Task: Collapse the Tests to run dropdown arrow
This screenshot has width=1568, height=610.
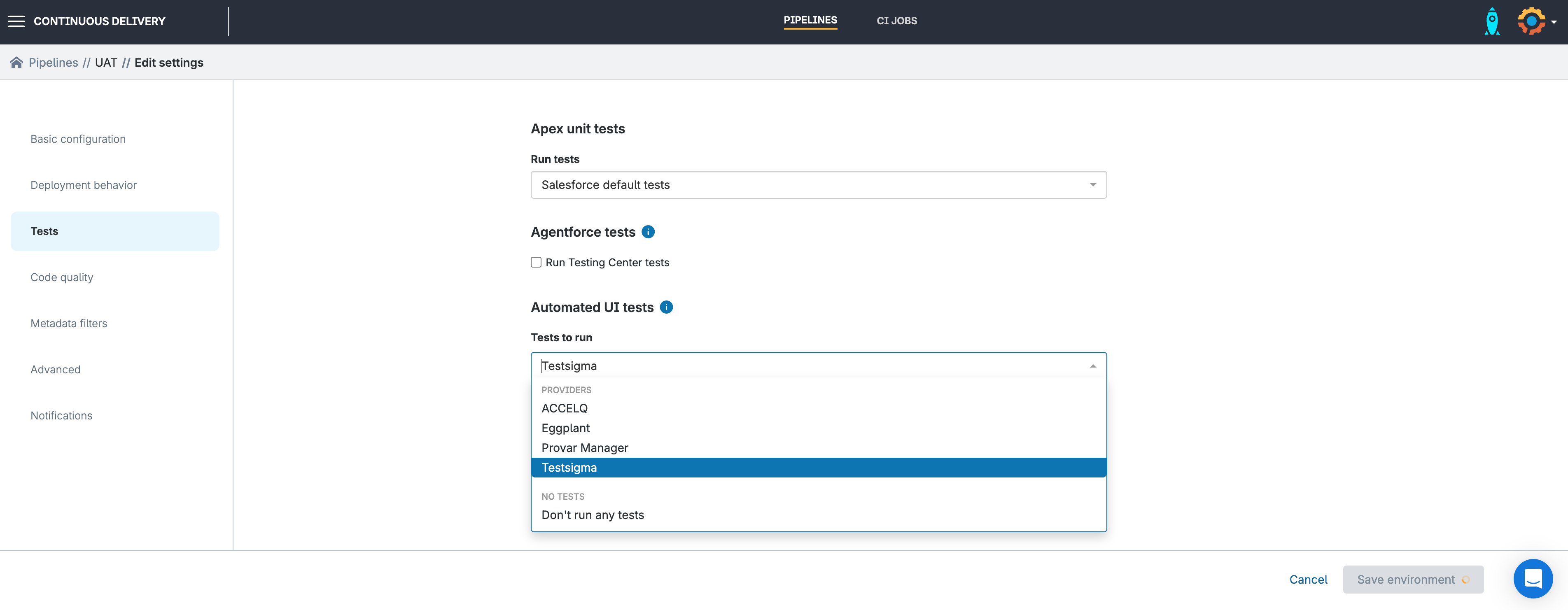Action: (x=1092, y=366)
